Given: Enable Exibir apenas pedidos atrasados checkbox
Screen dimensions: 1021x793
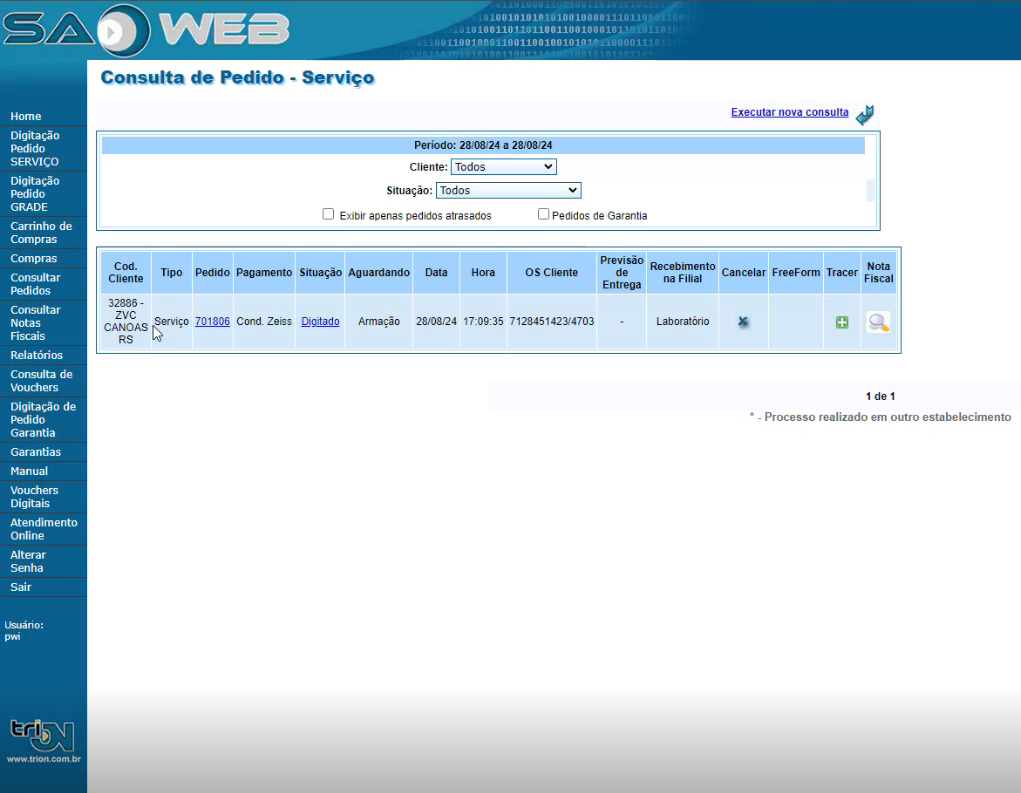Looking at the screenshot, I should point(328,214).
